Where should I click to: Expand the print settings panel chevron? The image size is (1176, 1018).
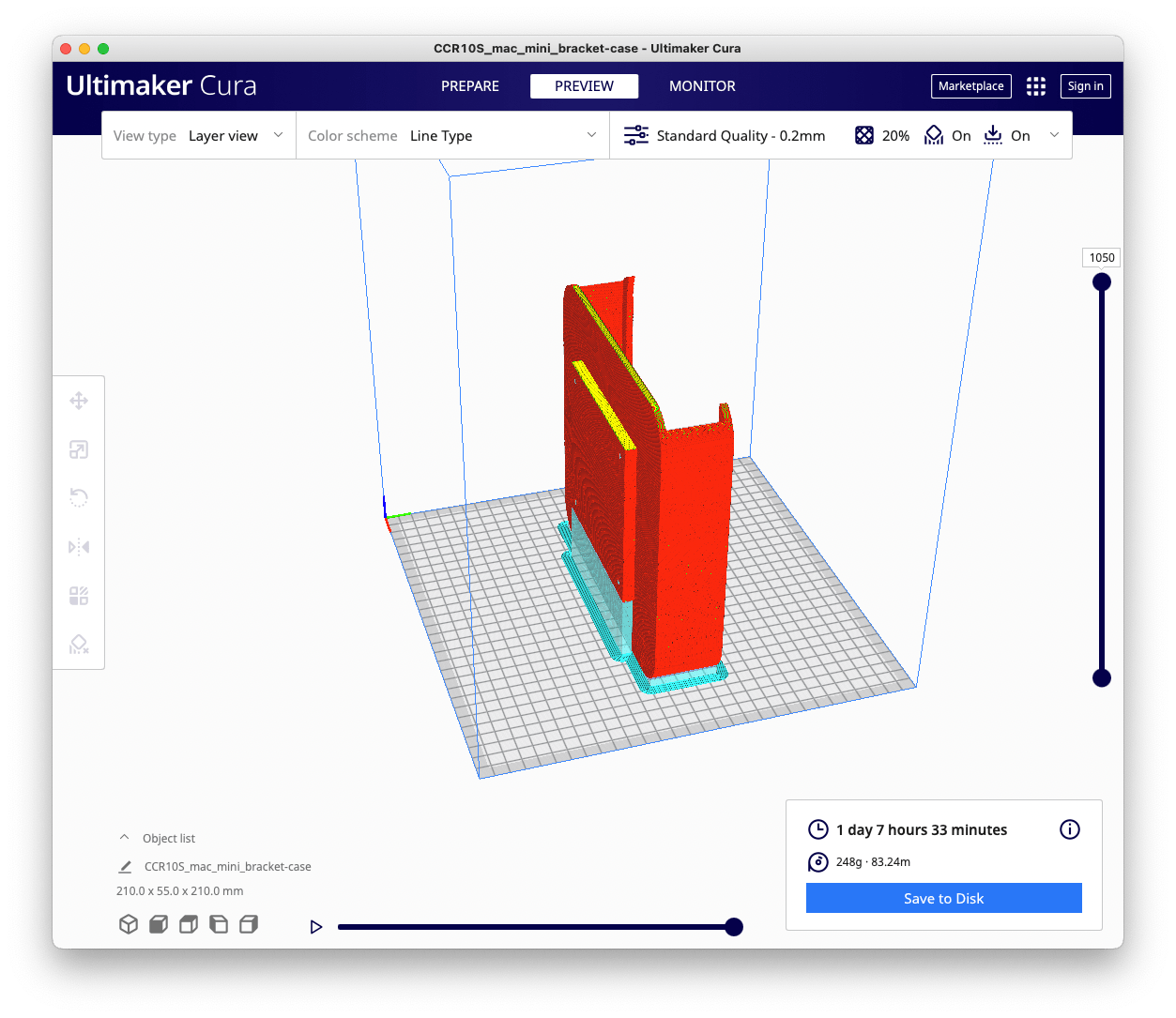pos(1054,135)
